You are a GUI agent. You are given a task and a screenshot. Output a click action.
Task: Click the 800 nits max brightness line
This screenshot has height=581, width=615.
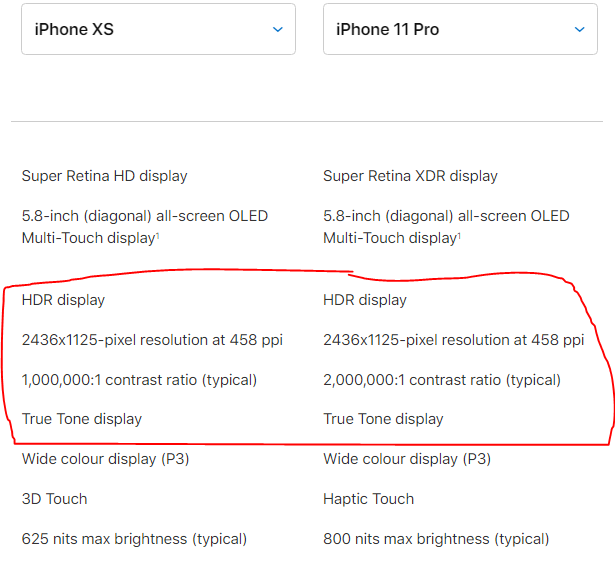[x=436, y=539]
